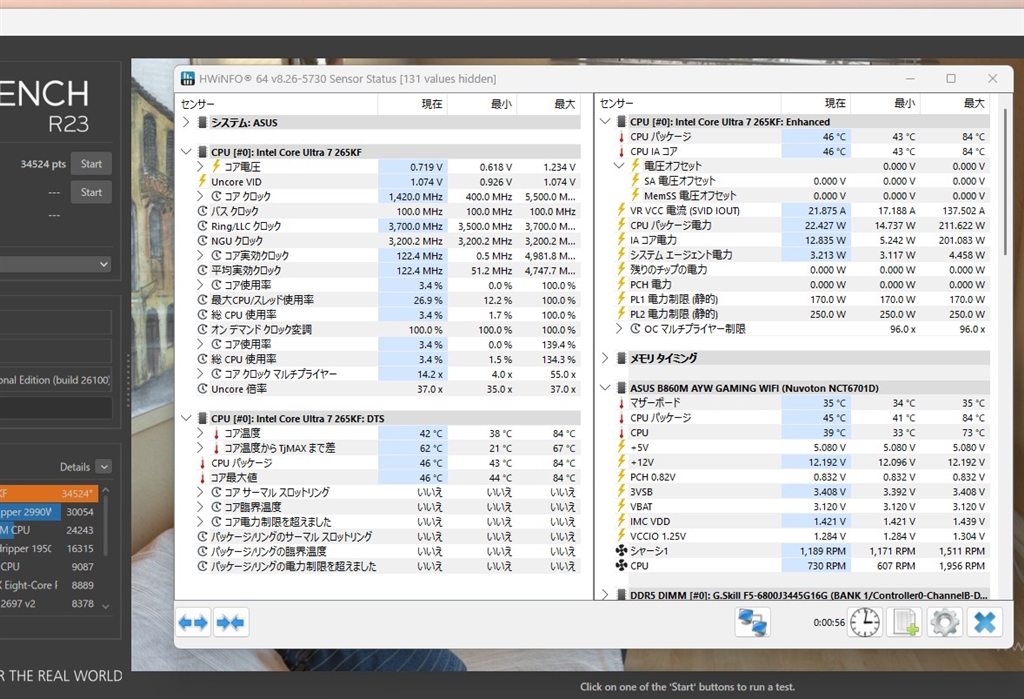
Task: Expand the システム: ASUS group
Action: point(186,122)
